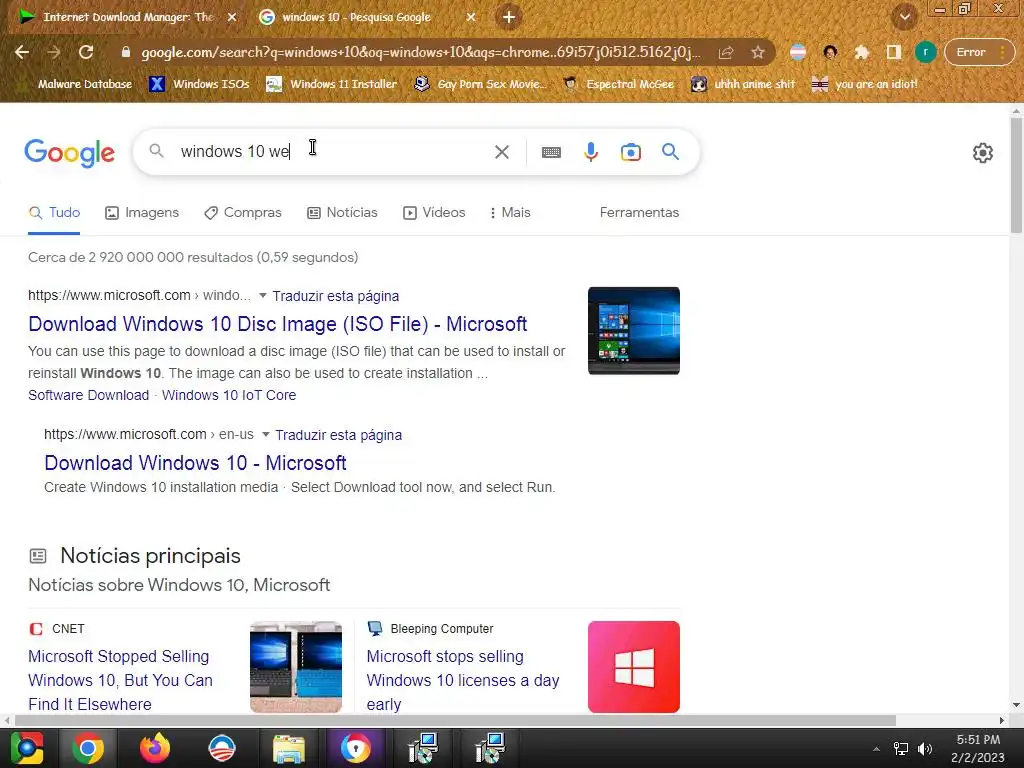Open Download Windows 10 - Microsoft result
This screenshot has height=768, width=1024.
(195, 463)
